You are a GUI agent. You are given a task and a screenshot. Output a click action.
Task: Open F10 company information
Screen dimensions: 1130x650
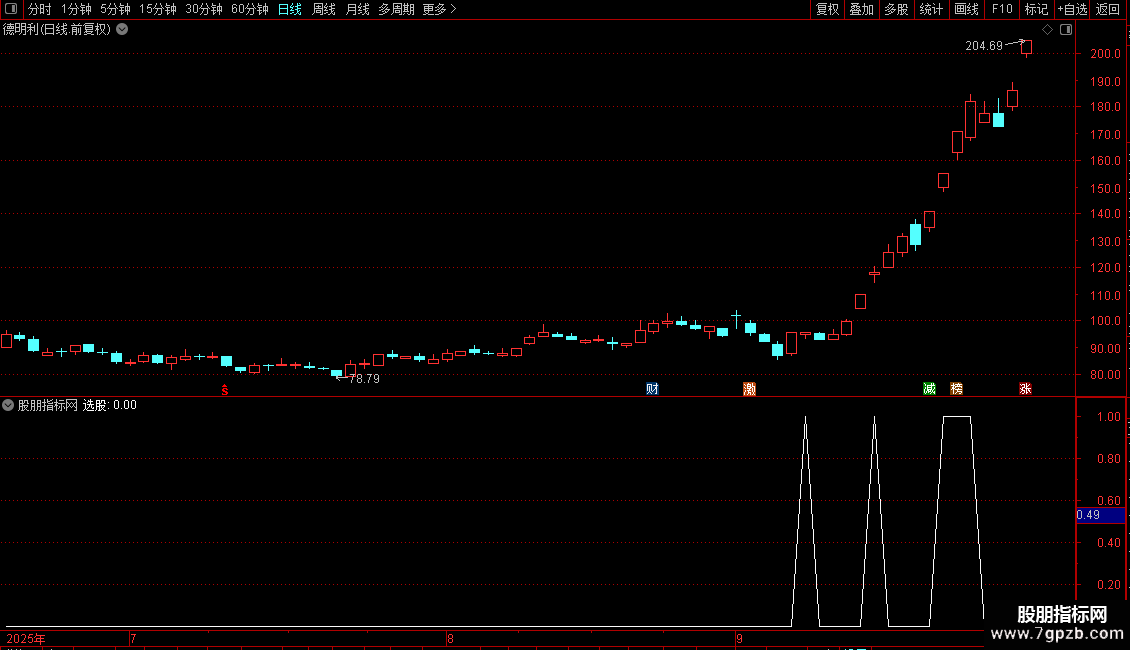[1002, 9]
